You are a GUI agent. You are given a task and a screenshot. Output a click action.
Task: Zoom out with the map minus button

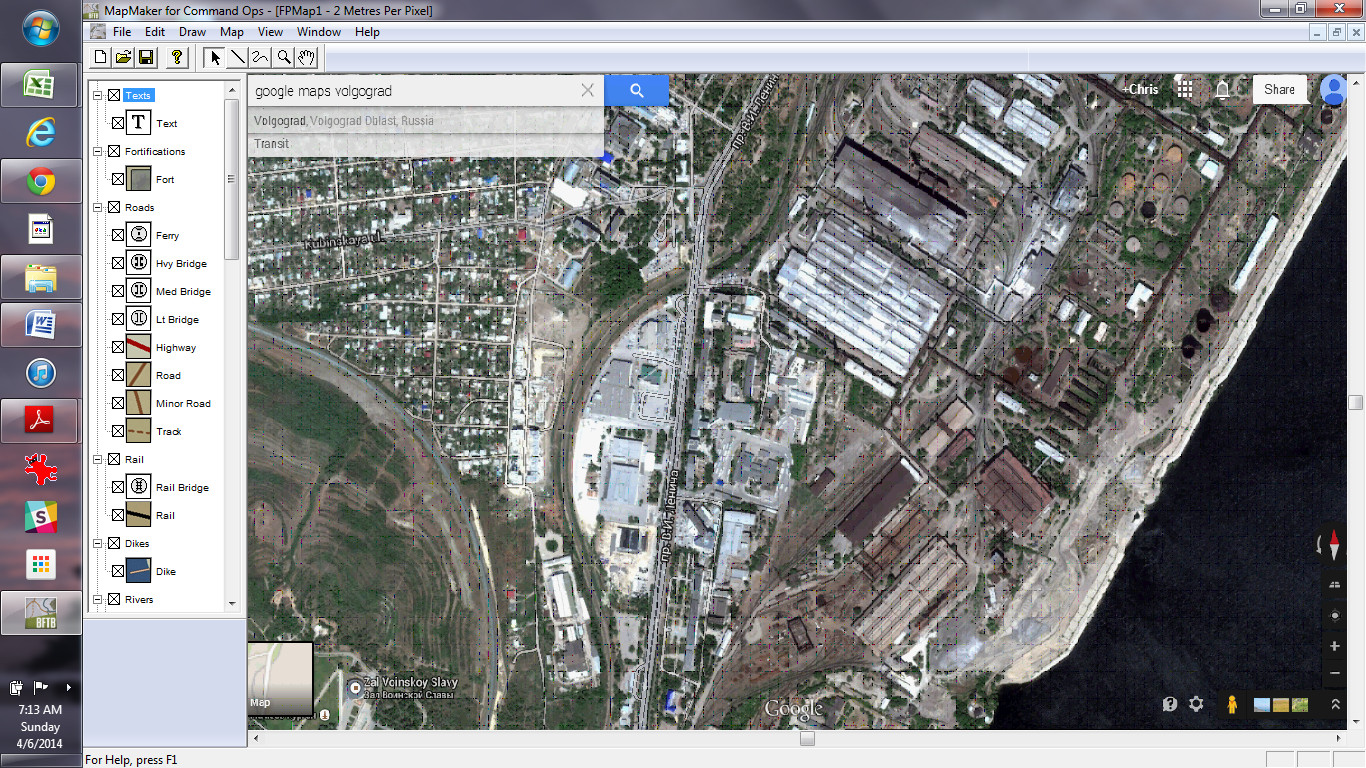1334,673
